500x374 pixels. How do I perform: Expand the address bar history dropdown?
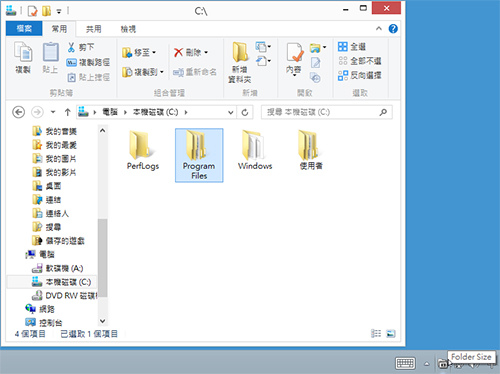pos(230,112)
